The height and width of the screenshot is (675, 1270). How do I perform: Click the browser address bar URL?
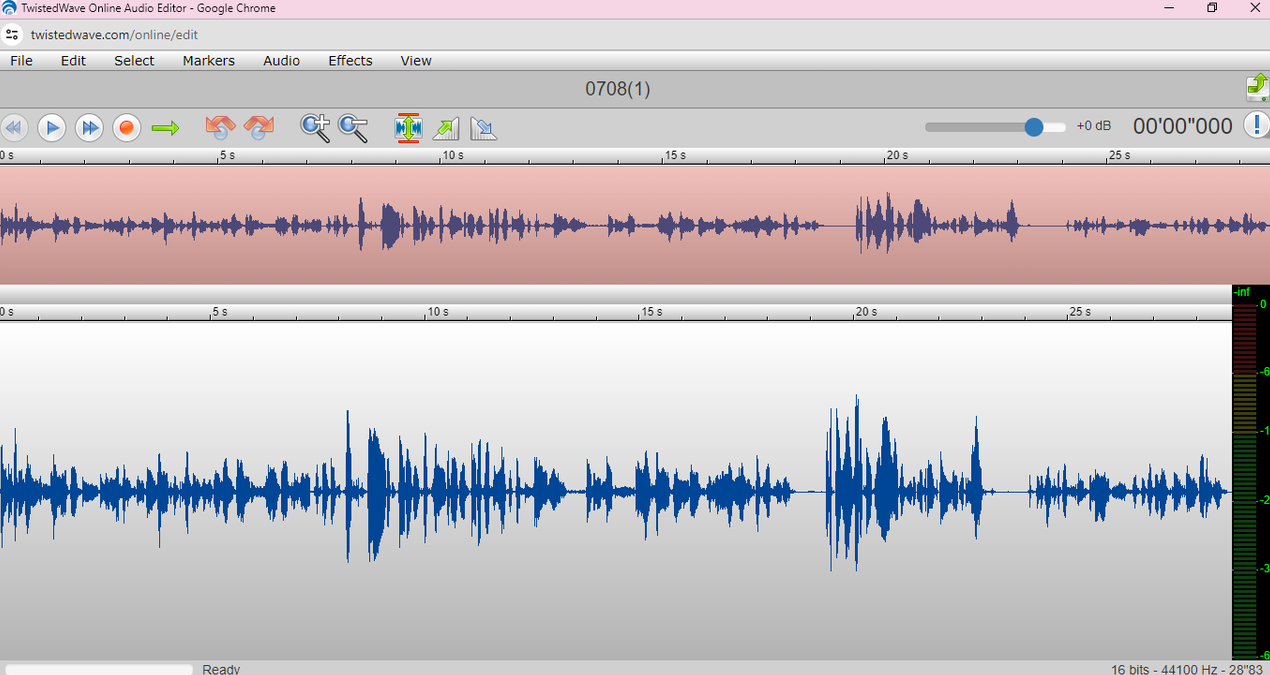[x=114, y=34]
